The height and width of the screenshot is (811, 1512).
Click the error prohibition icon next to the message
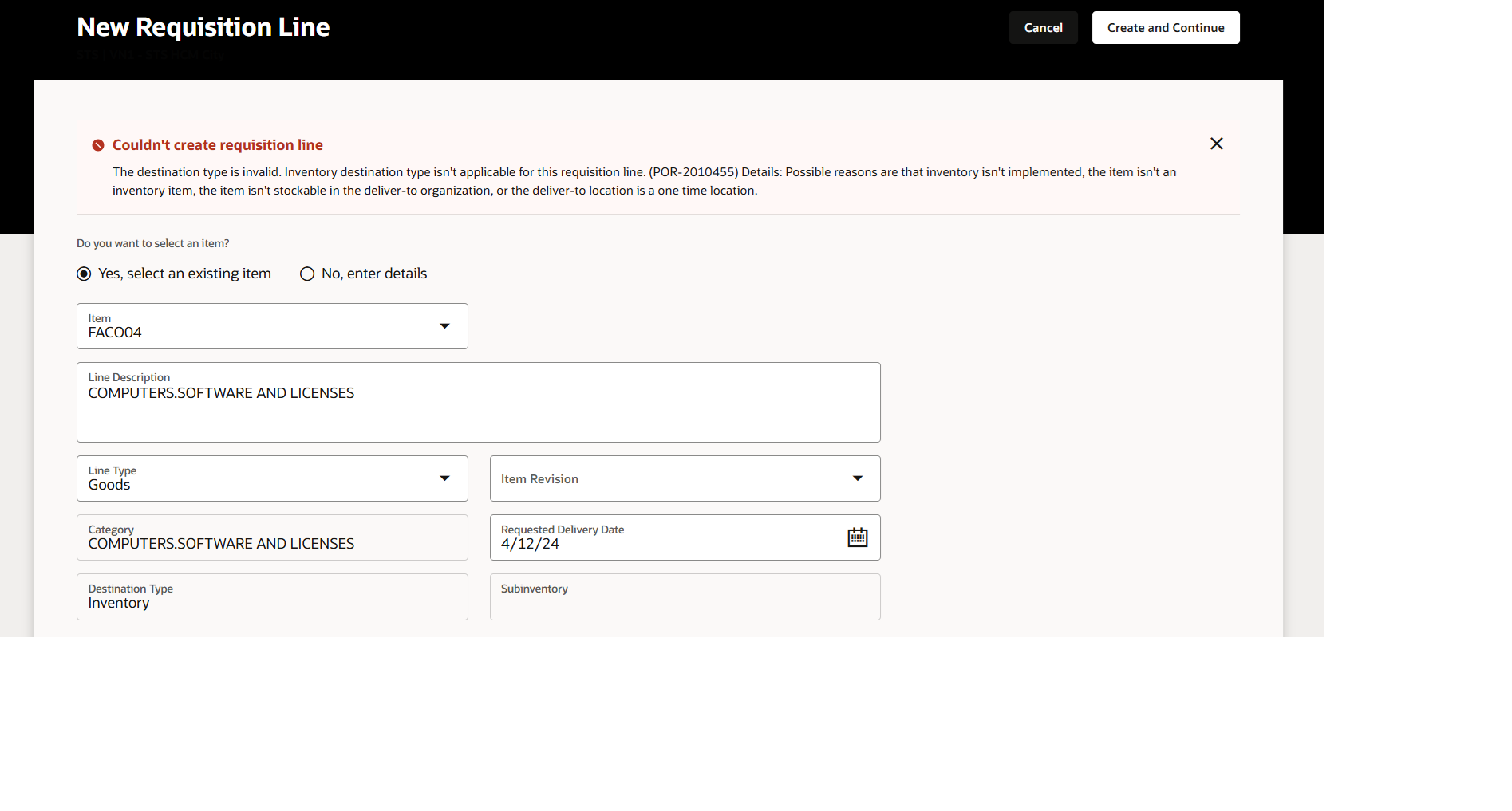(97, 144)
